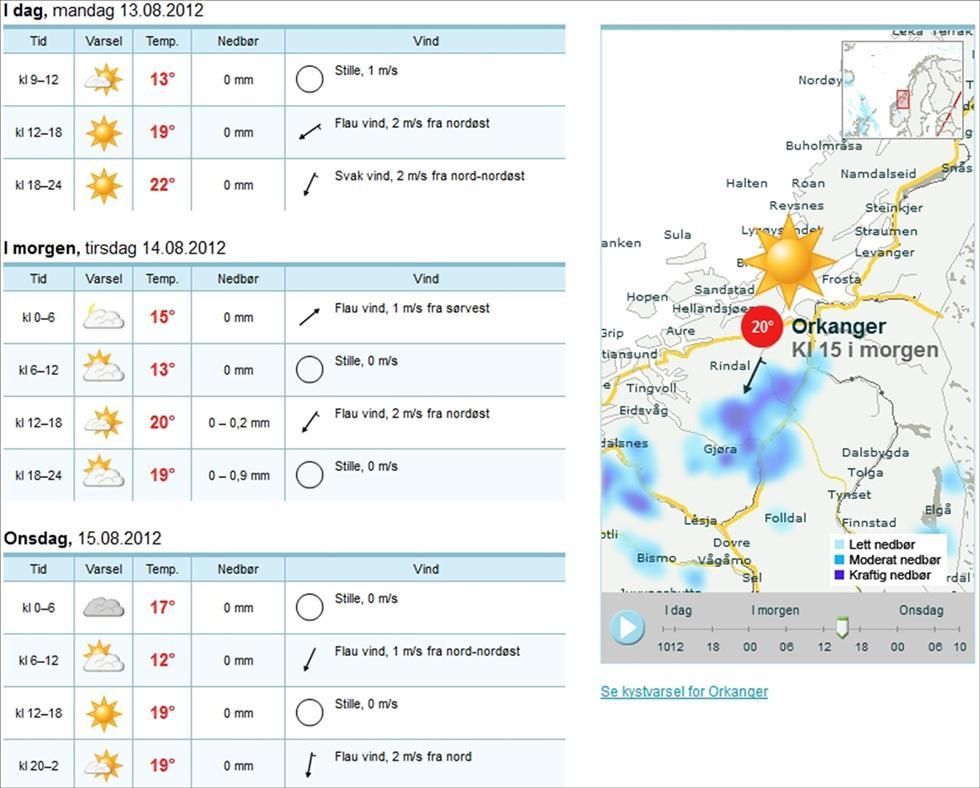Click the timeline slider handle
The height and width of the screenshot is (788, 980).
[842, 628]
